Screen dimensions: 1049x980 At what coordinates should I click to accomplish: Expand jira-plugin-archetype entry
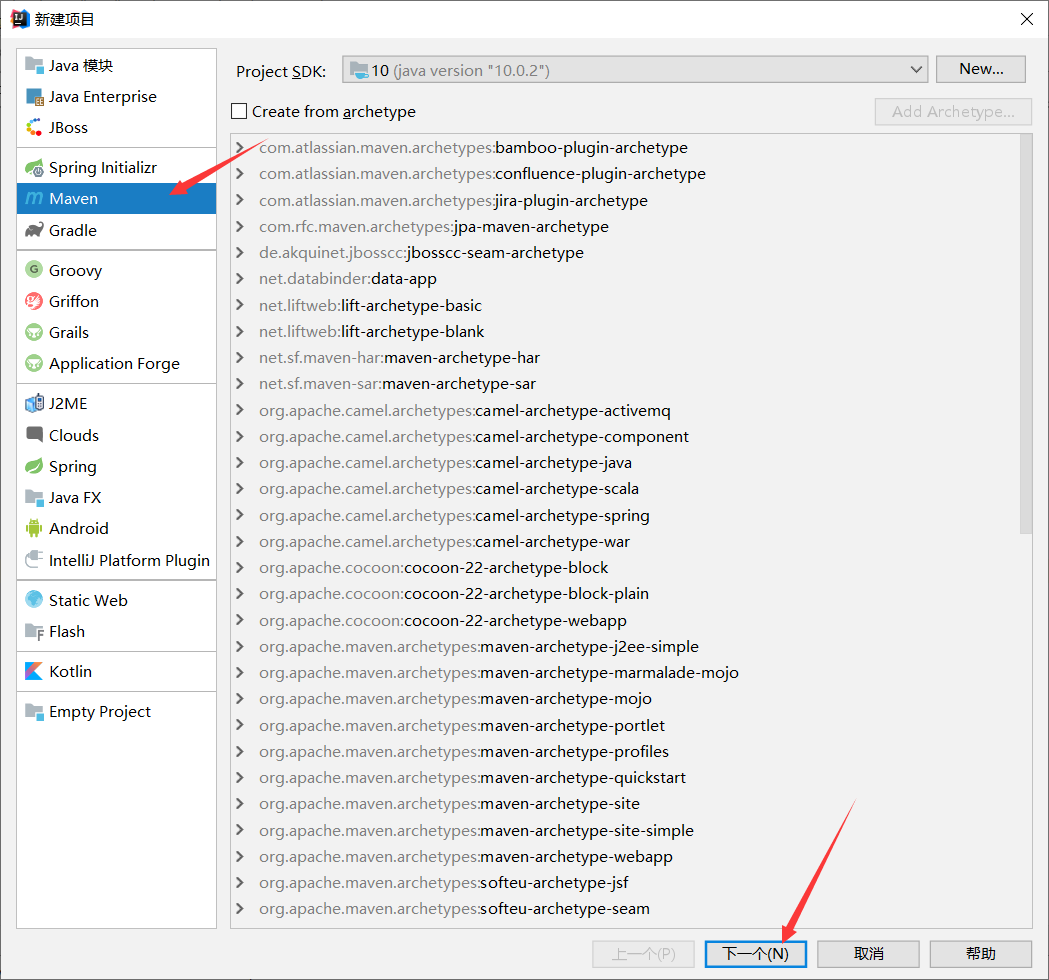click(x=240, y=200)
